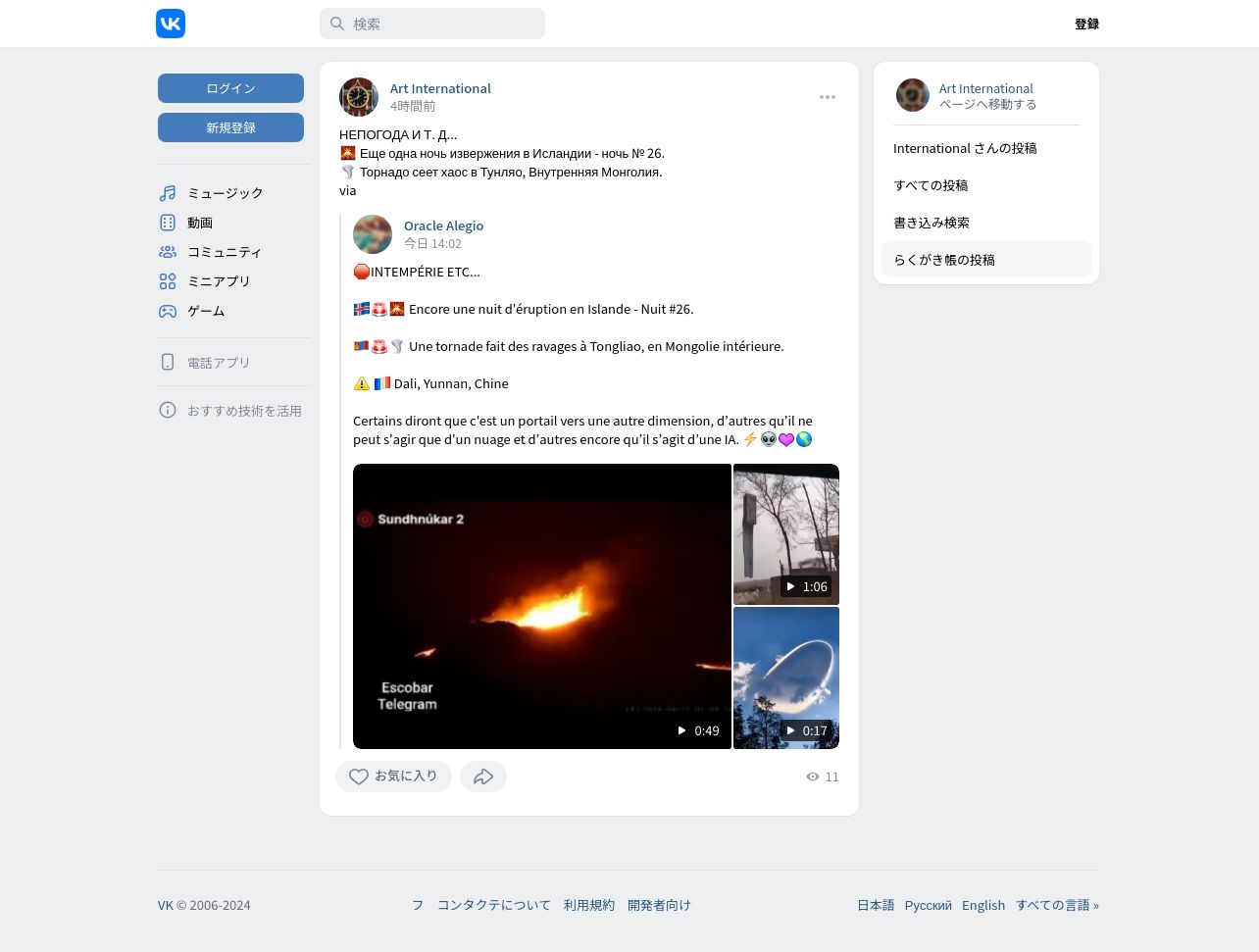Click the search magnifier icon
1259x952 pixels.
pyautogui.click(x=337, y=24)
